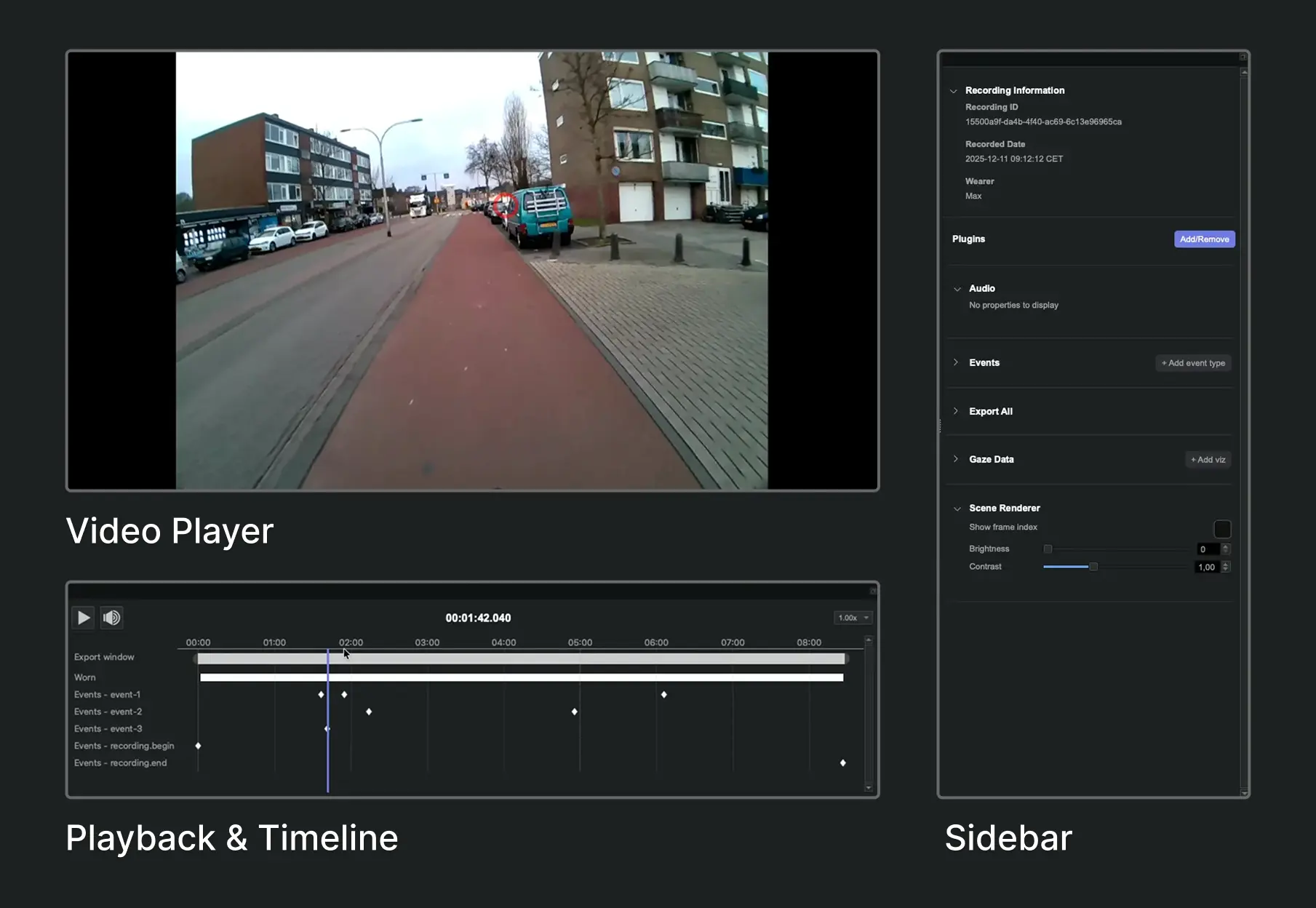
Task: Expand the Export All section
Action: coord(956,411)
